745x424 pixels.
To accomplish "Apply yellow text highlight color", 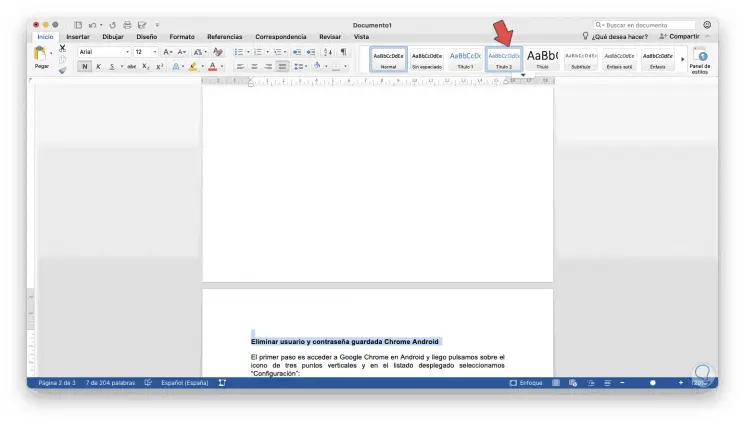I will 193,67.
